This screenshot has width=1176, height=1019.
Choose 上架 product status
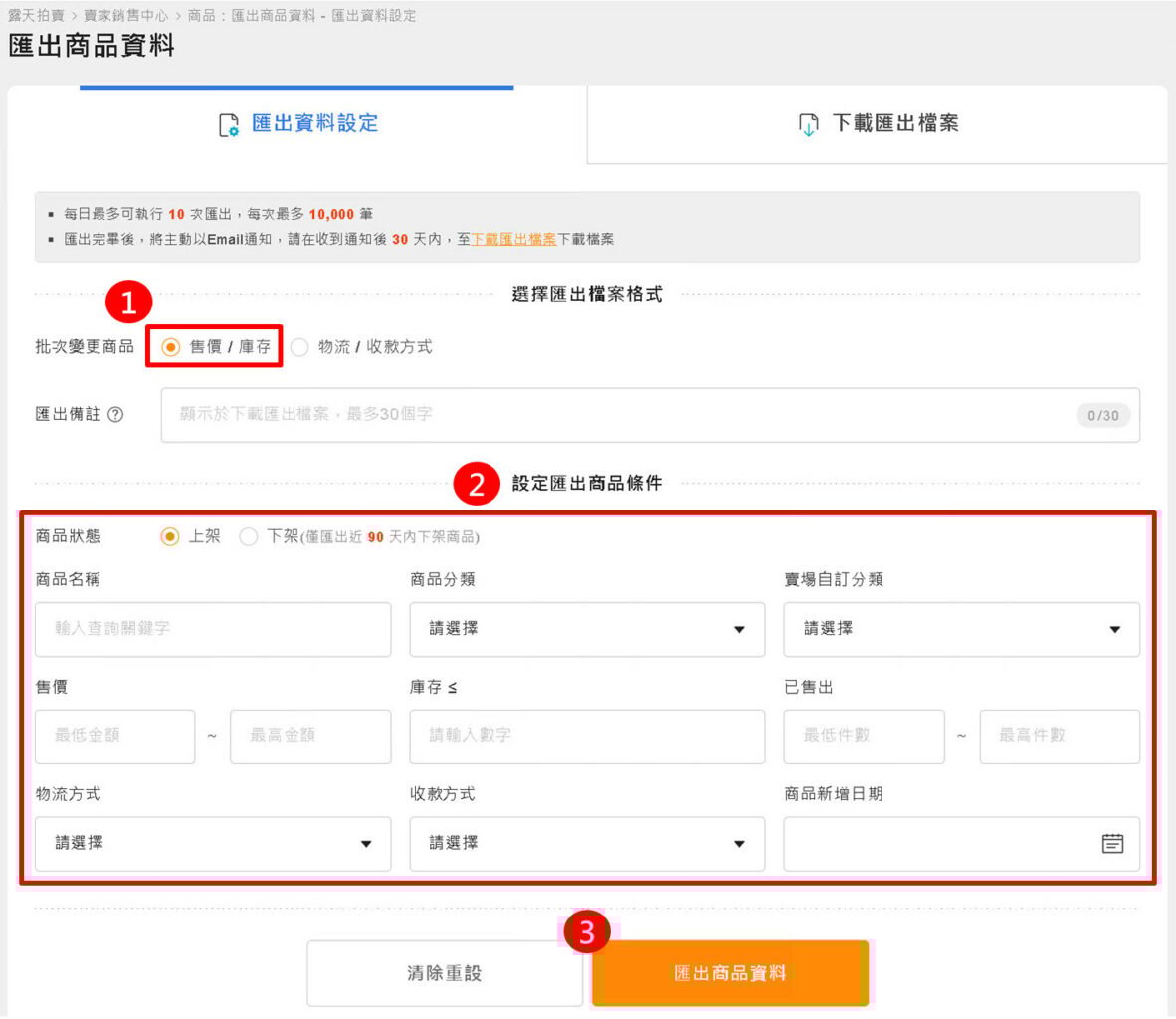coord(171,537)
